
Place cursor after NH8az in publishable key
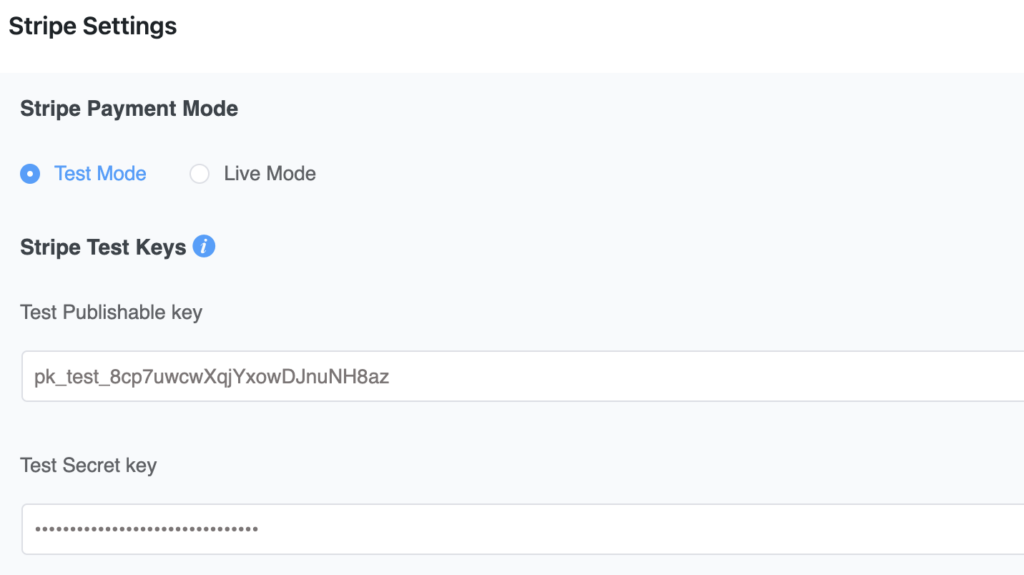pyautogui.click(x=391, y=377)
